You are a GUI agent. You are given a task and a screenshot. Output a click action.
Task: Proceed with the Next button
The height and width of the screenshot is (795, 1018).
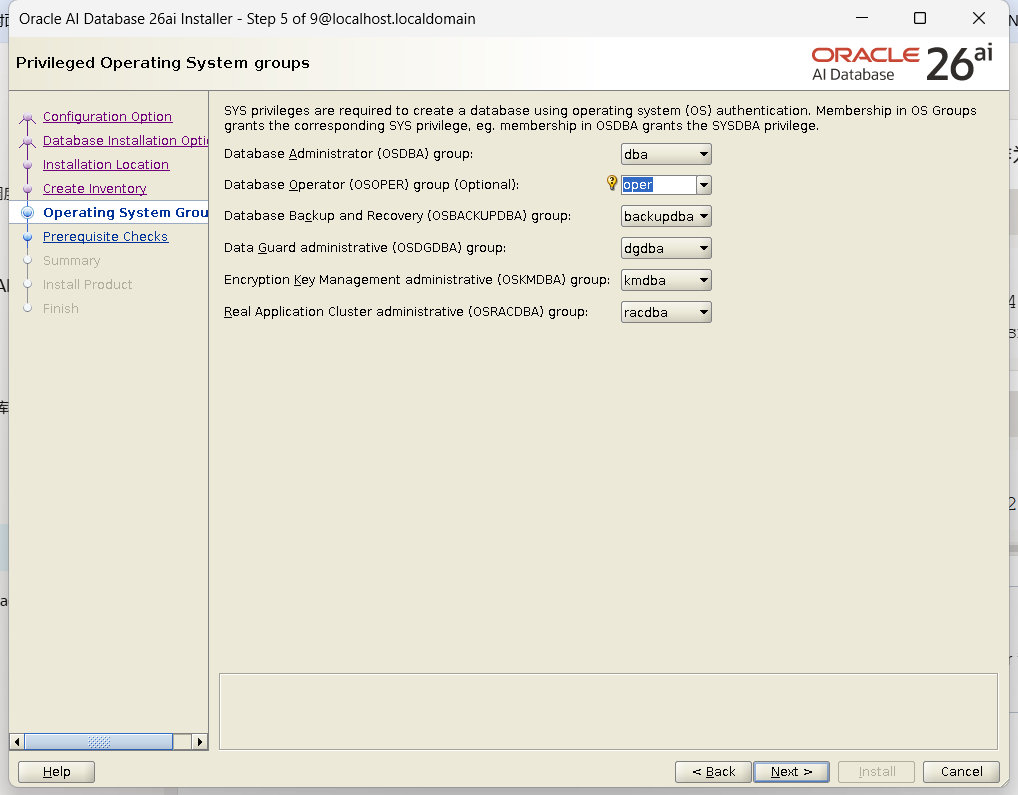click(x=791, y=772)
